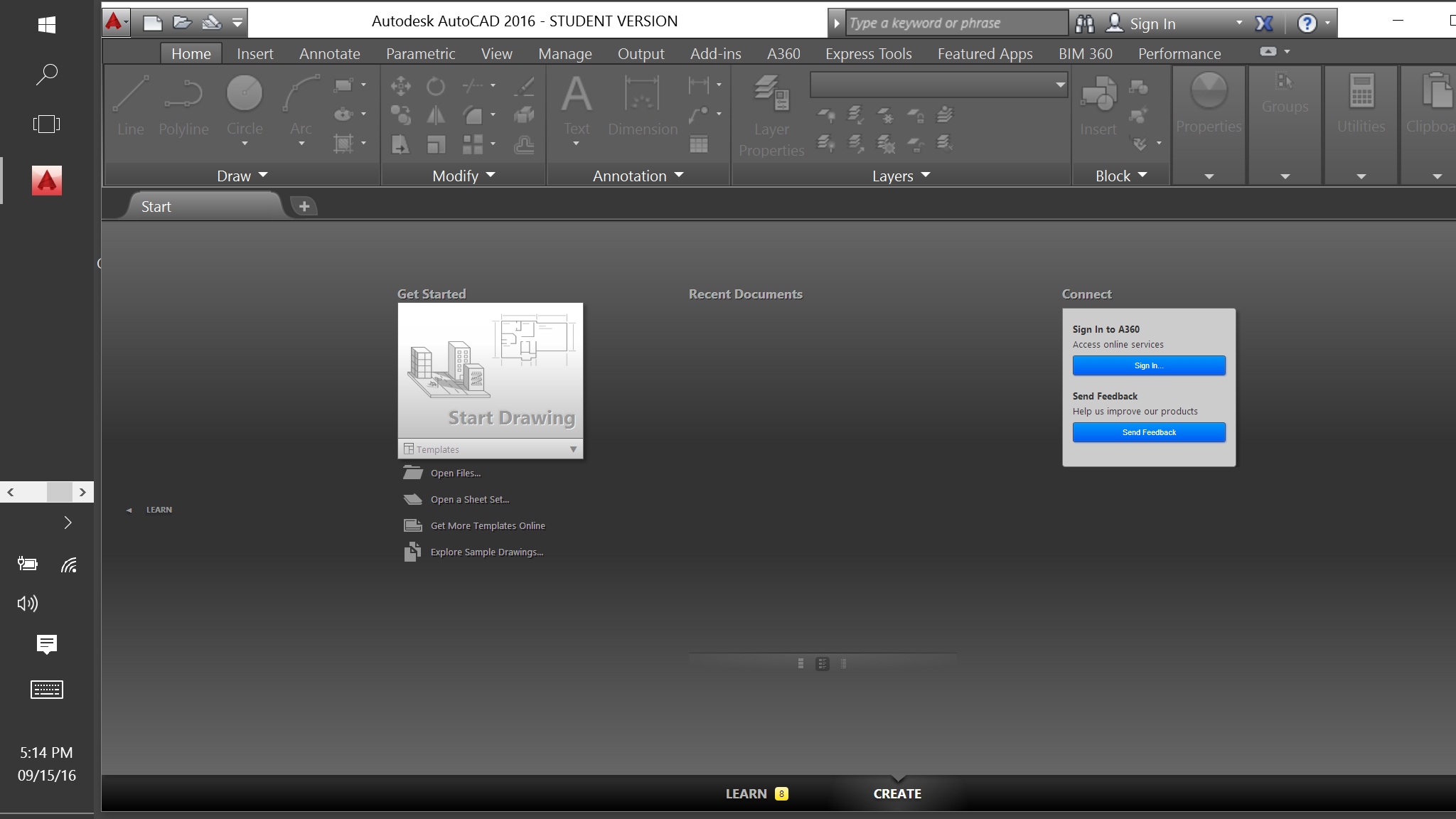1456x819 pixels.
Task: Click the Autodesk Exchange X icon
Action: click(1264, 23)
